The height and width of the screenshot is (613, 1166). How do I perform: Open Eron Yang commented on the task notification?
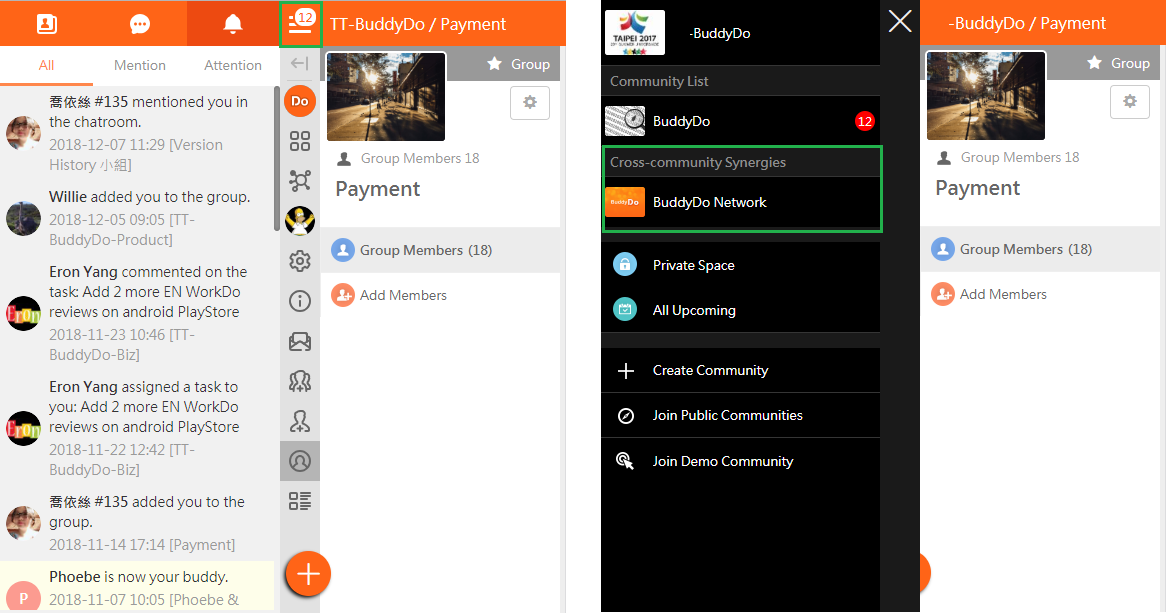tap(138, 312)
